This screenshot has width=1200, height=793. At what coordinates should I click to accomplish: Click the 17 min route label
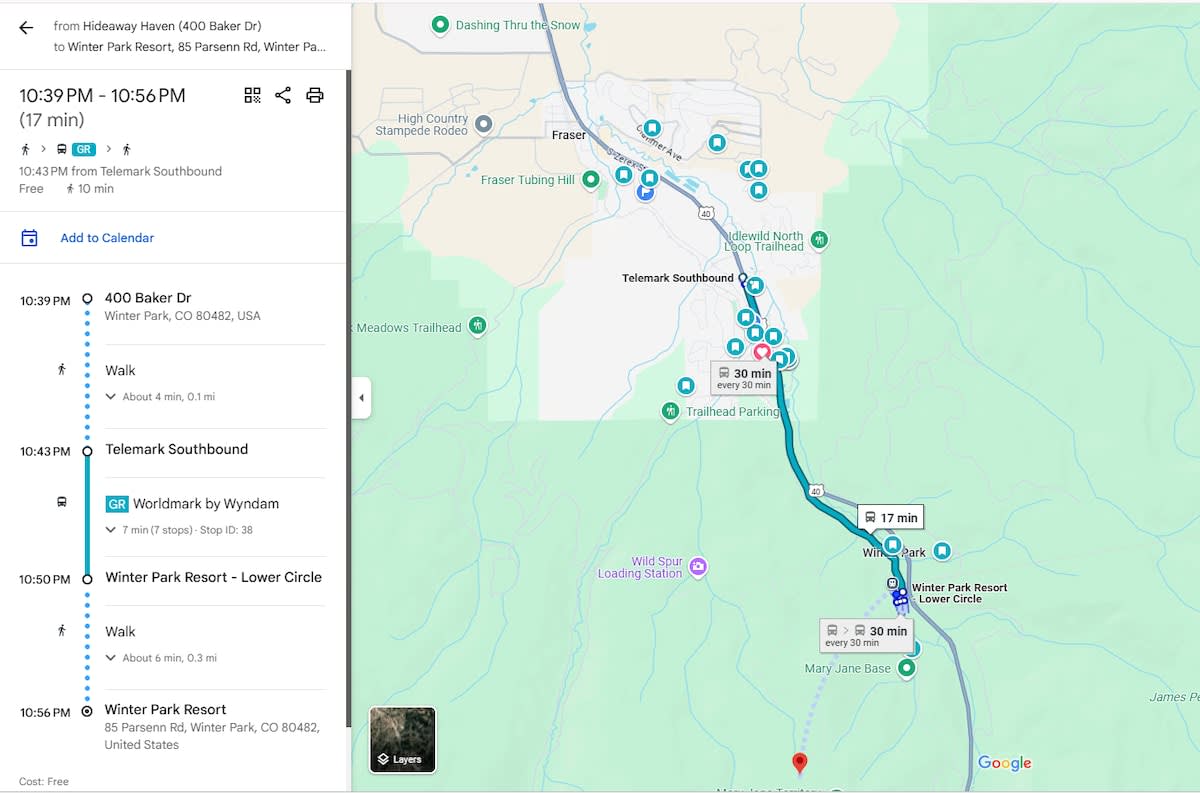pyautogui.click(x=890, y=517)
